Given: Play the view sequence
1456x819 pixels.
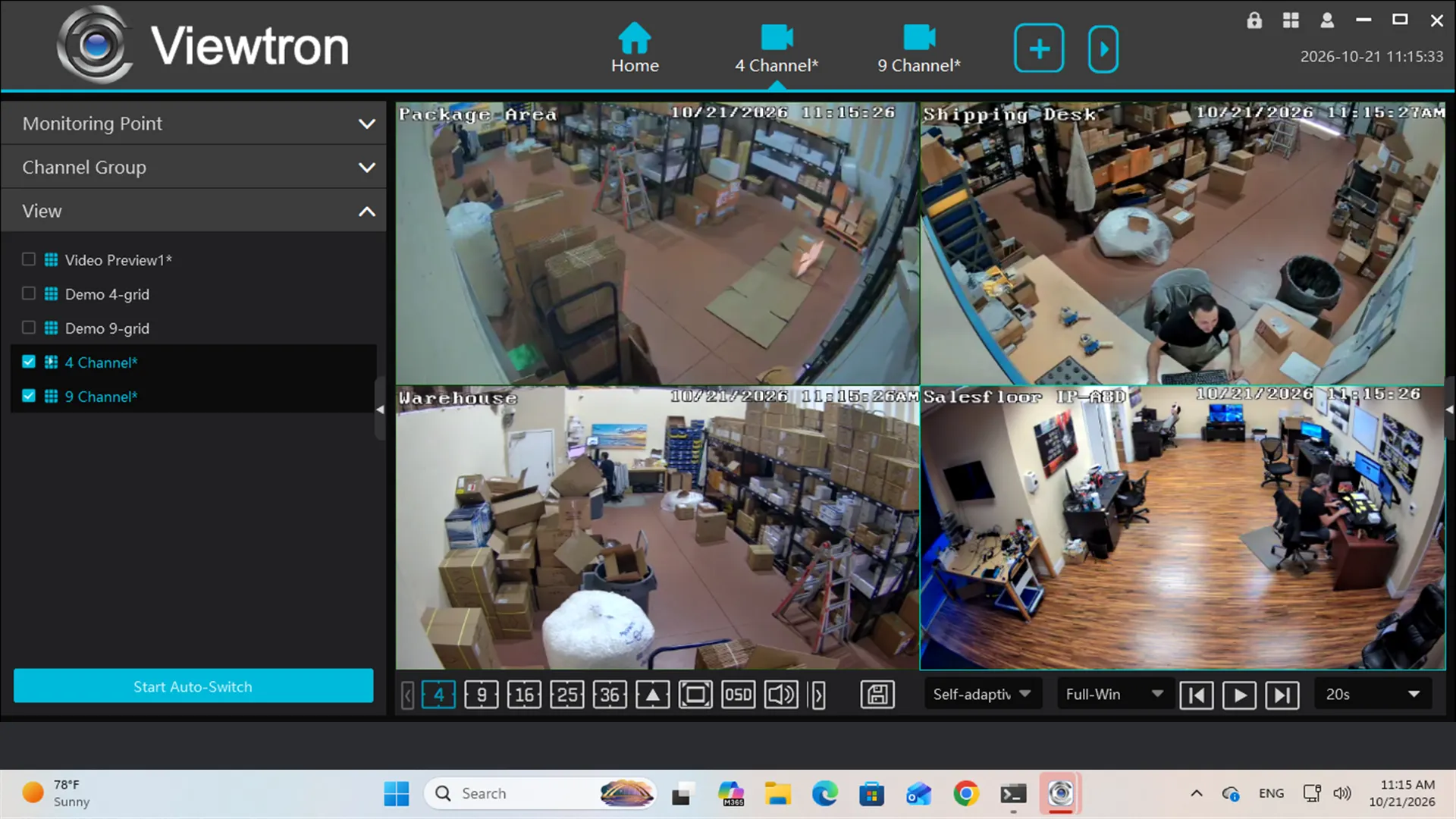Looking at the screenshot, I should click(x=1239, y=695).
